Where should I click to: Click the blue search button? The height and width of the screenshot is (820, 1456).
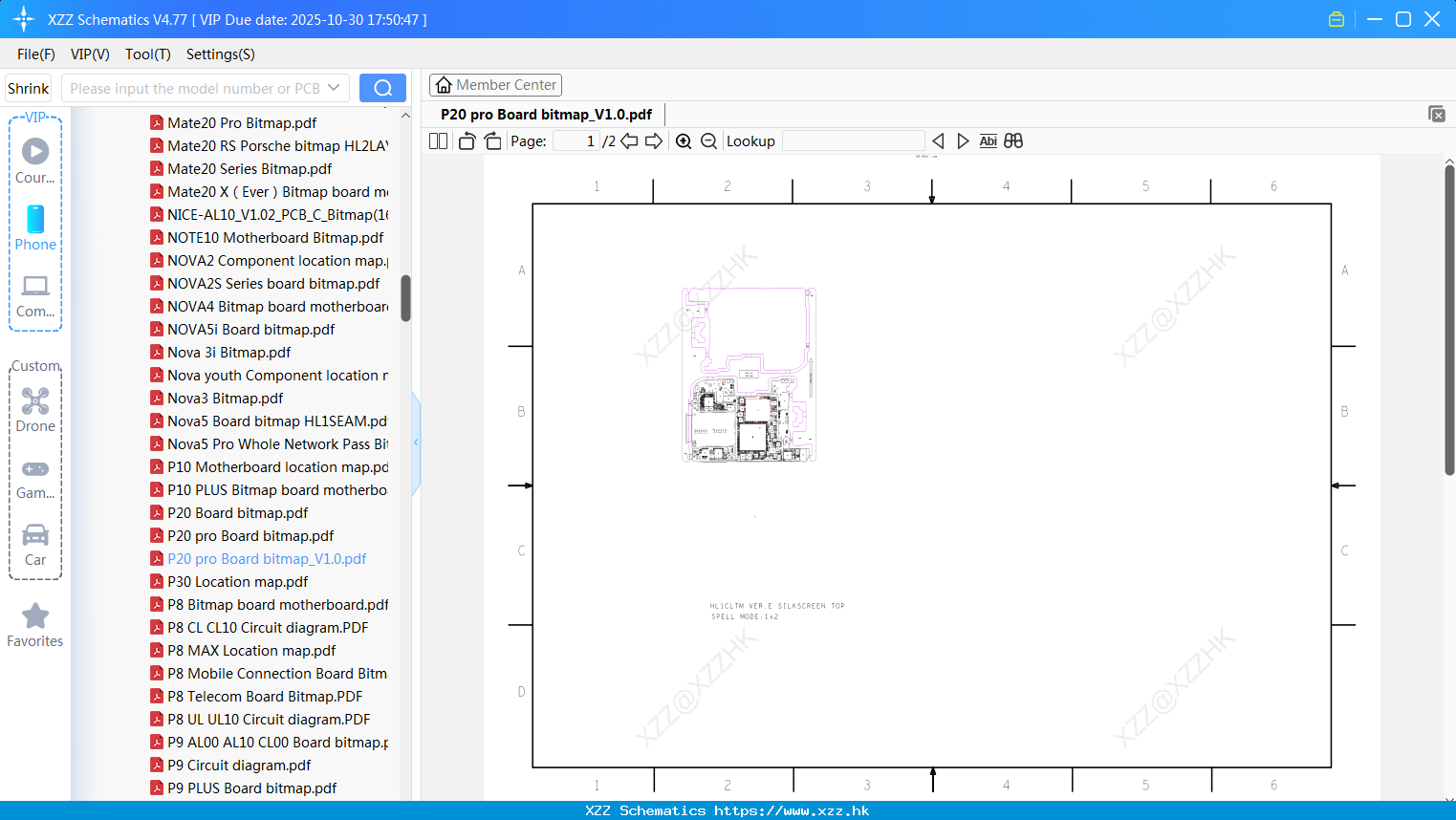coord(382,88)
